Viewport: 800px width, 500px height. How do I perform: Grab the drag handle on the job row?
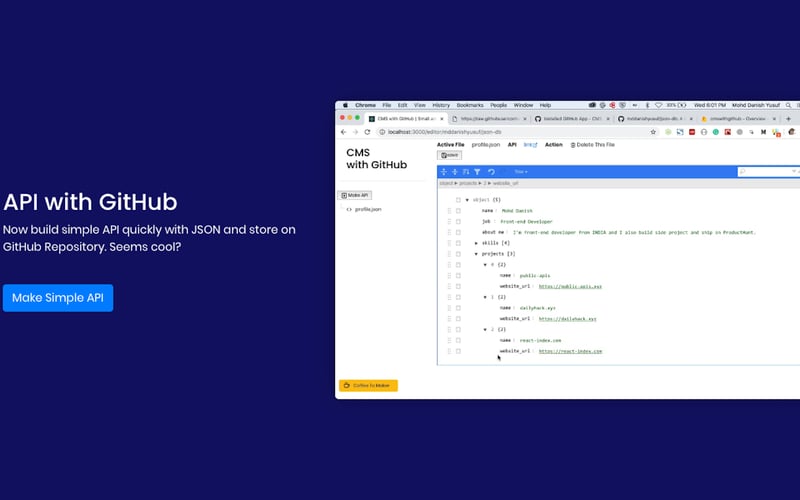(x=449, y=221)
